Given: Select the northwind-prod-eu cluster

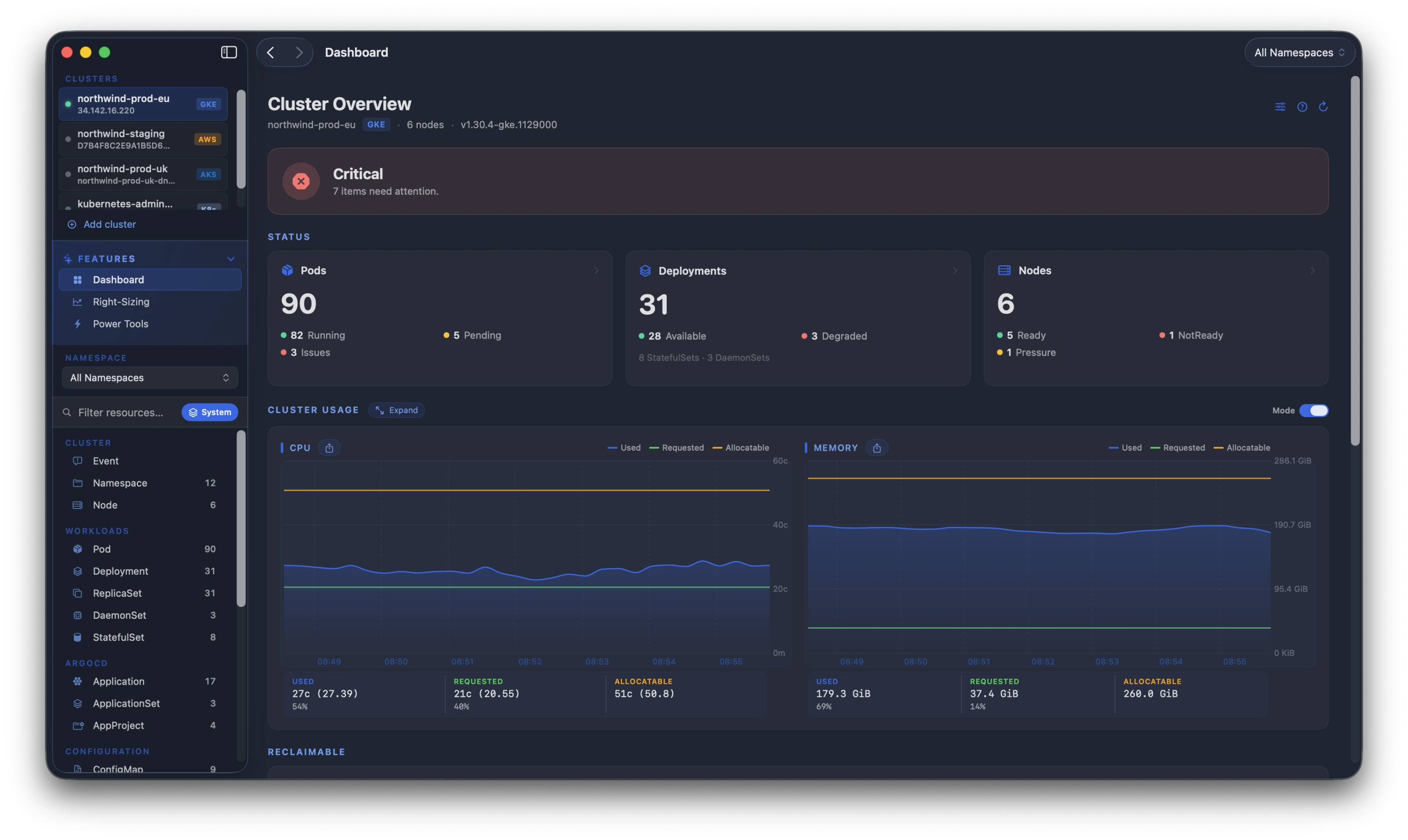Looking at the screenshot, I should pos(143,104).
